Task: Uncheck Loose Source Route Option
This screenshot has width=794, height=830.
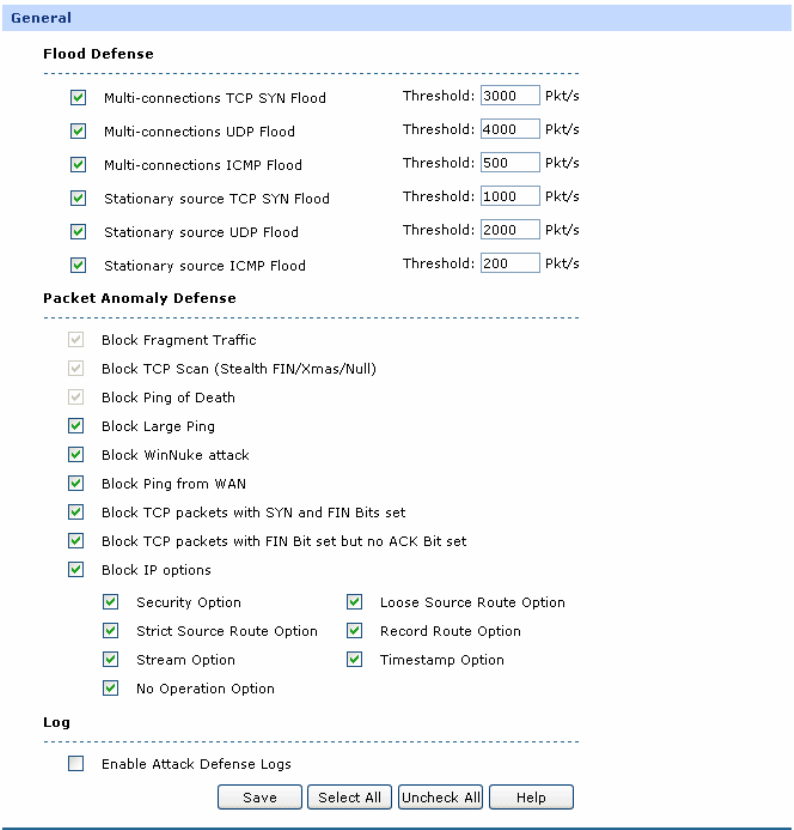Action: (x=354, y=603)
